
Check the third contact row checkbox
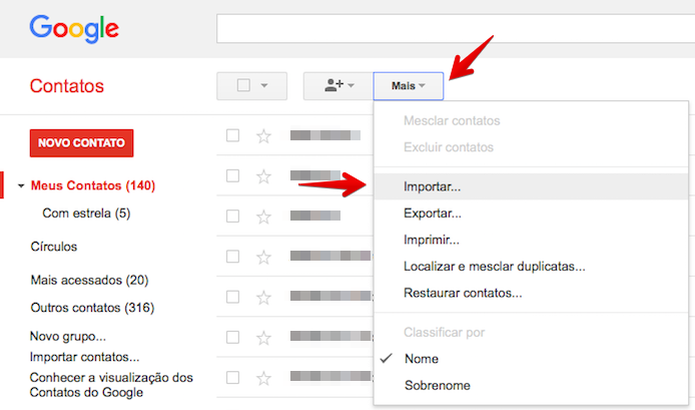pos(233,216)
